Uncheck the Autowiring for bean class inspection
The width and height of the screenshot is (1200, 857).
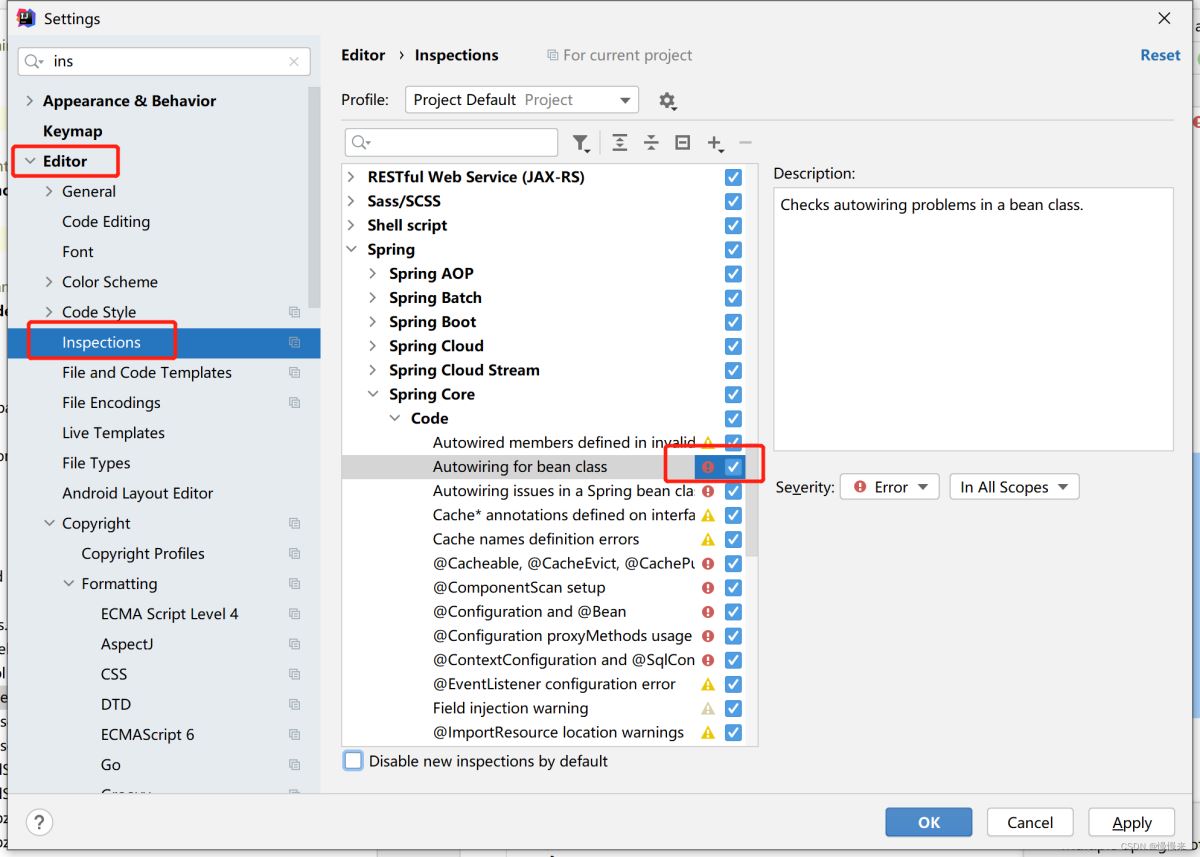pyautogui.click(x=733, y=467)
